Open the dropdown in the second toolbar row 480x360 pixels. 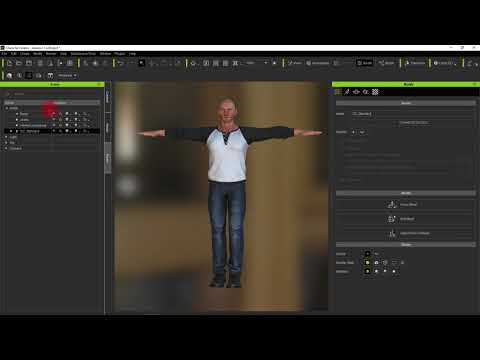[x=67, y=76]
